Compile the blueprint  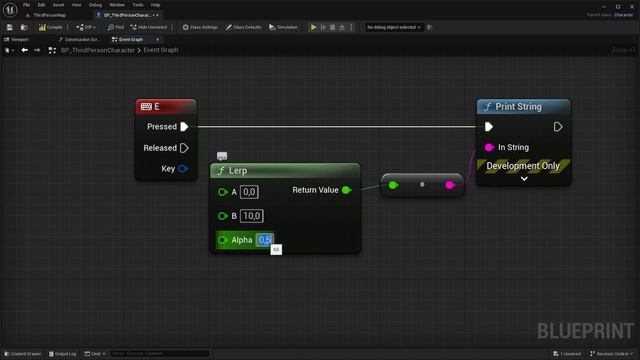[x=51, y=27]
